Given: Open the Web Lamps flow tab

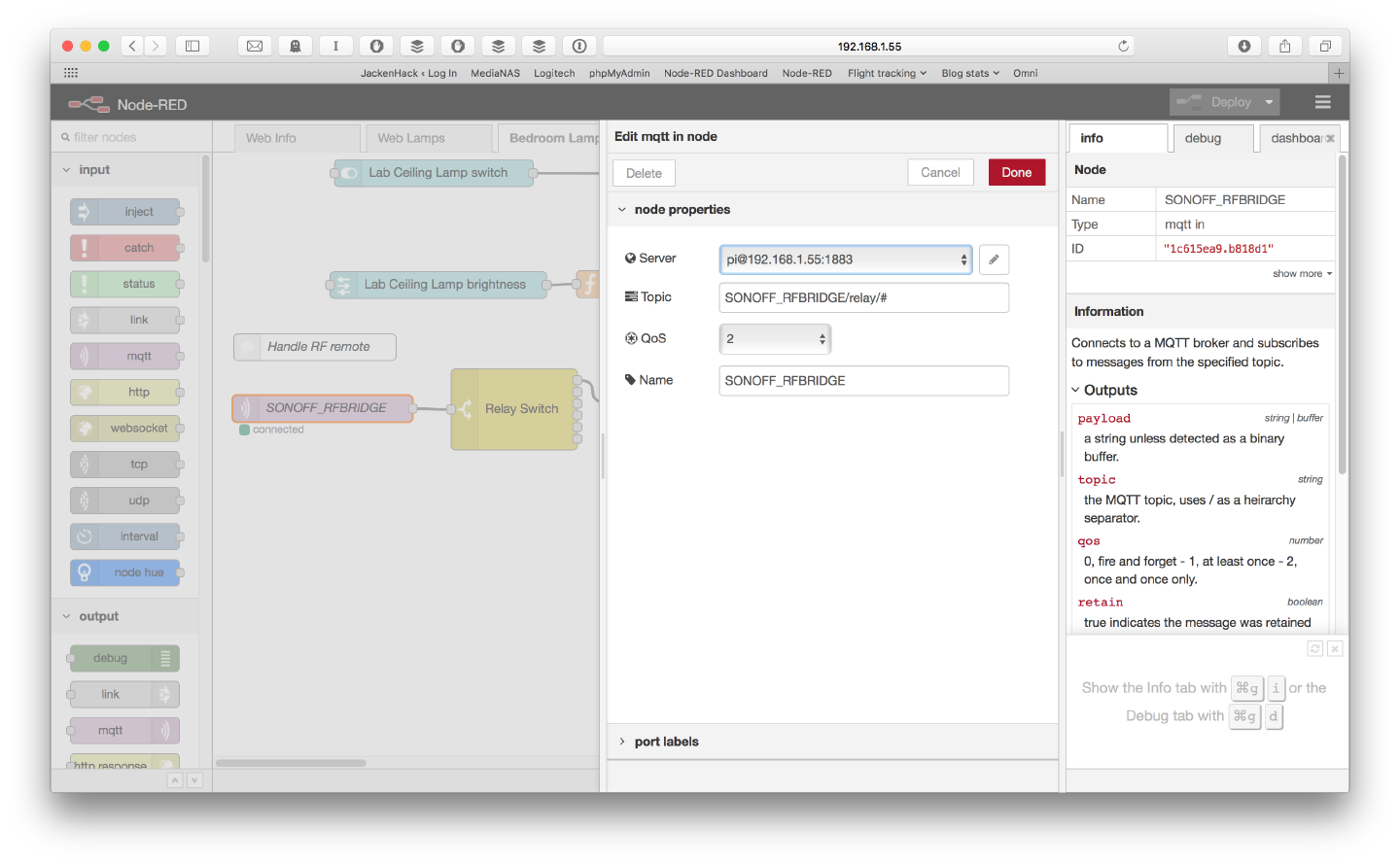Looking at the screenshot, I should pyautogui.click(x=429, y=138).
